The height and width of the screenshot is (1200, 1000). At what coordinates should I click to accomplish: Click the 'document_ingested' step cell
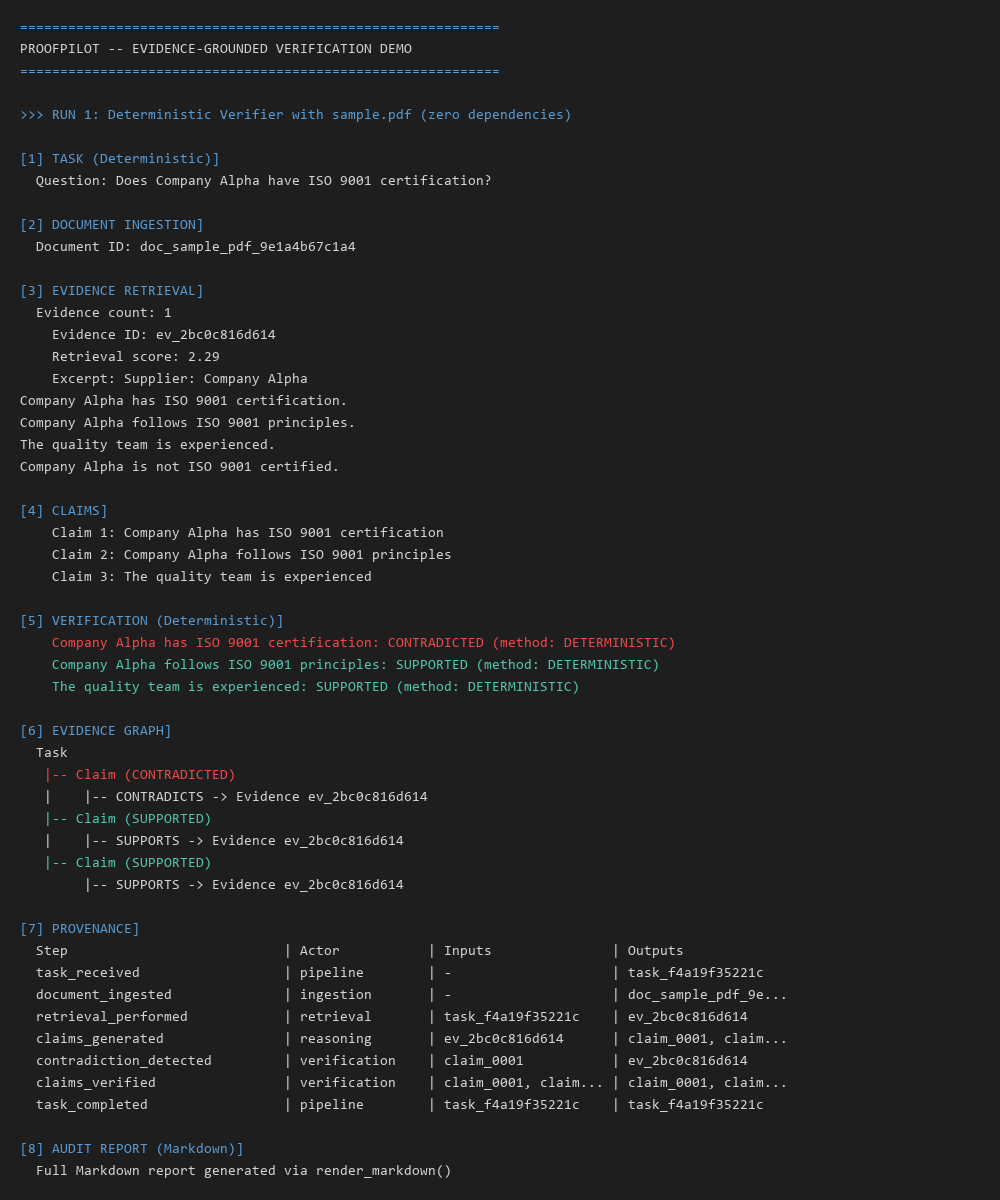pyautogui.click(x=104, y=994)
